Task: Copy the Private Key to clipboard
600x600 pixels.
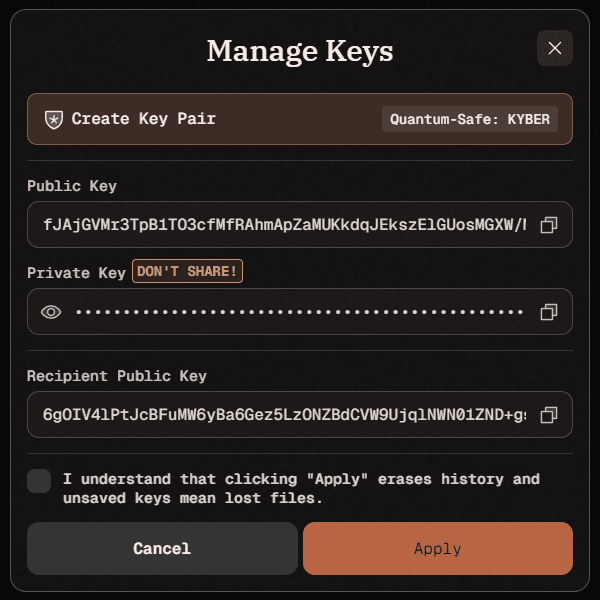Action: [548, 312]
